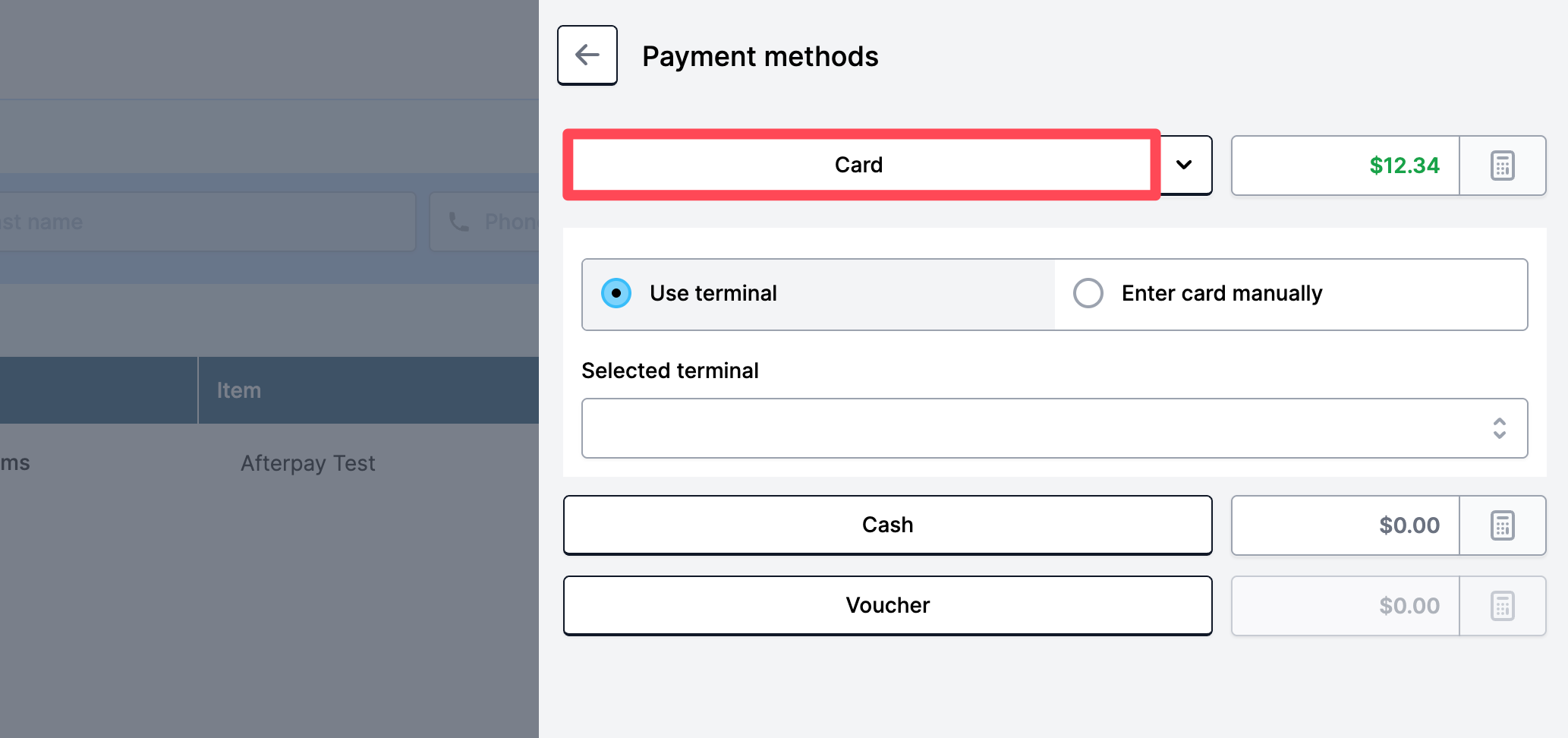Click the Payment methods heading
Screen dimensions: 1568x738
(x=760, y=56)
